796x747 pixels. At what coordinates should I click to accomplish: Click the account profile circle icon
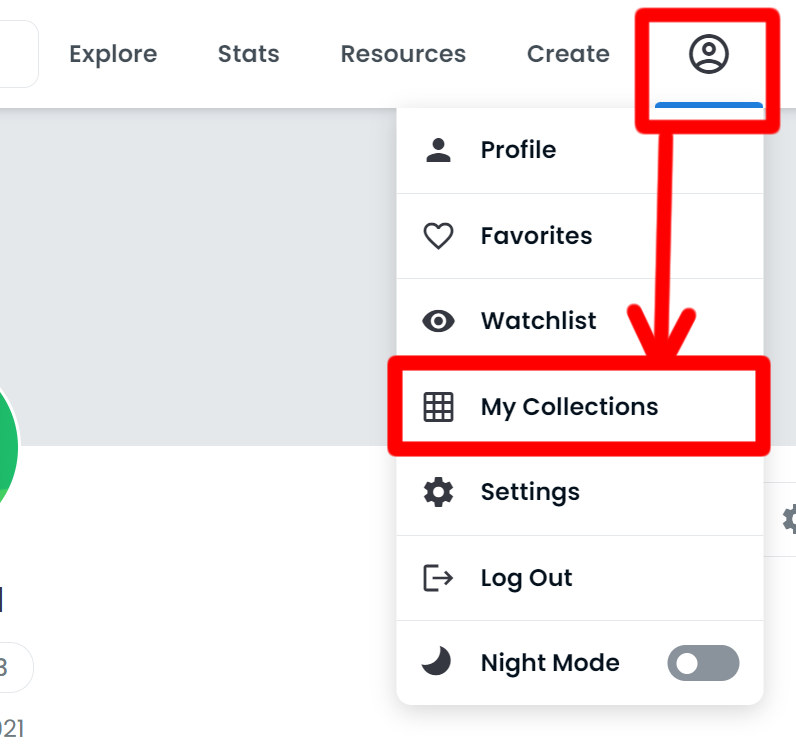[x=709, y=54]
